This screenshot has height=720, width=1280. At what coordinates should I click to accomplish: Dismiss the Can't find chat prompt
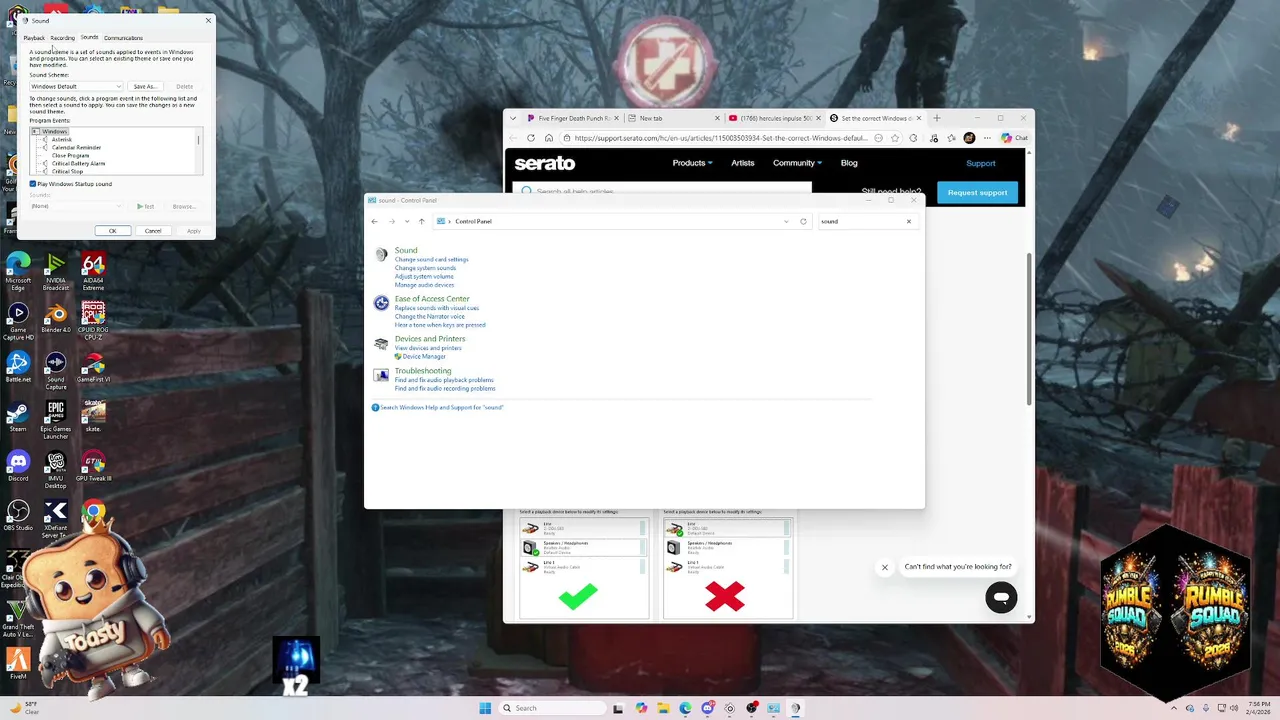[884, 567]
